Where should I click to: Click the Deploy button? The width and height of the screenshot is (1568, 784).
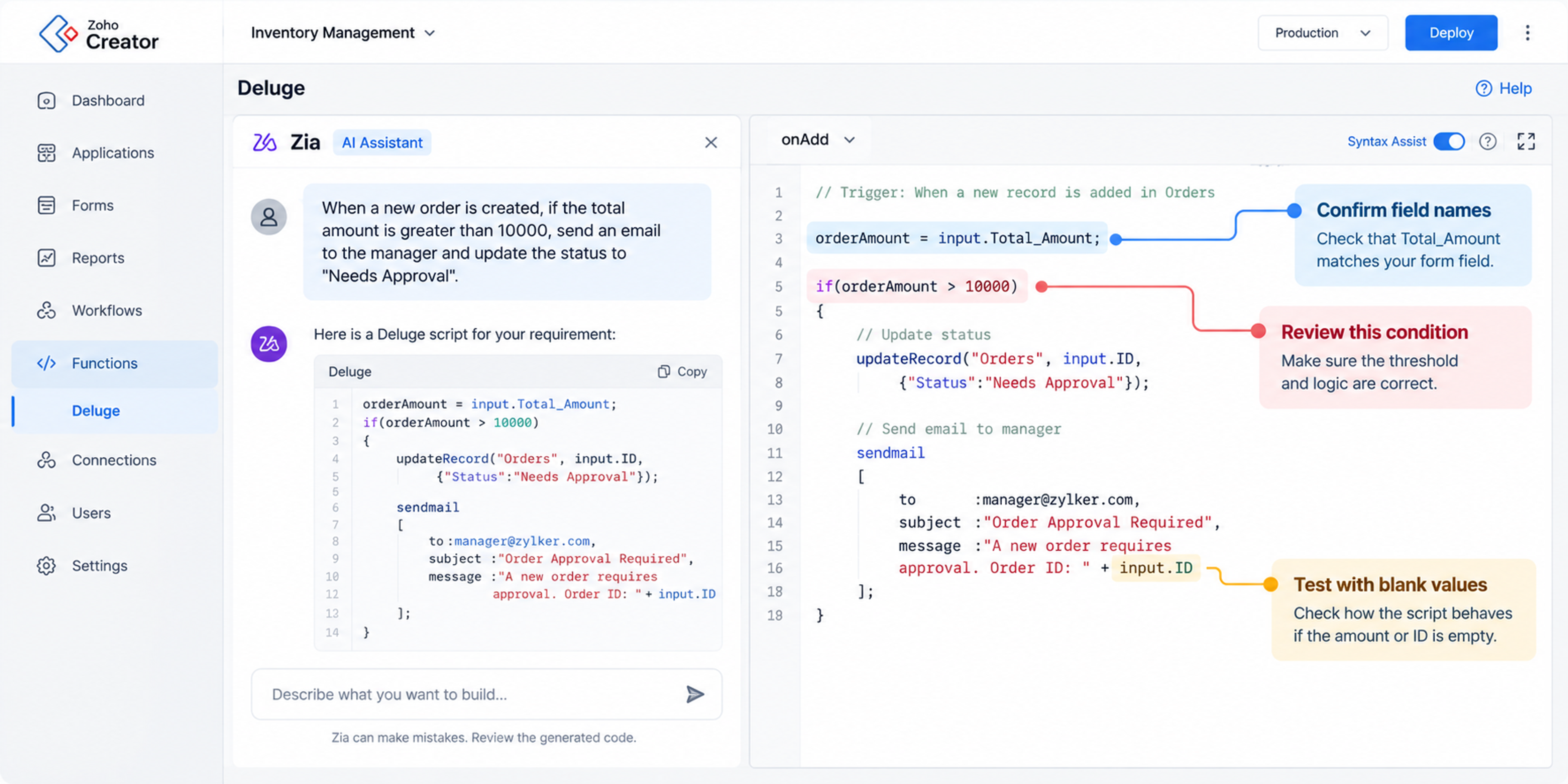tap(1451, 33)
